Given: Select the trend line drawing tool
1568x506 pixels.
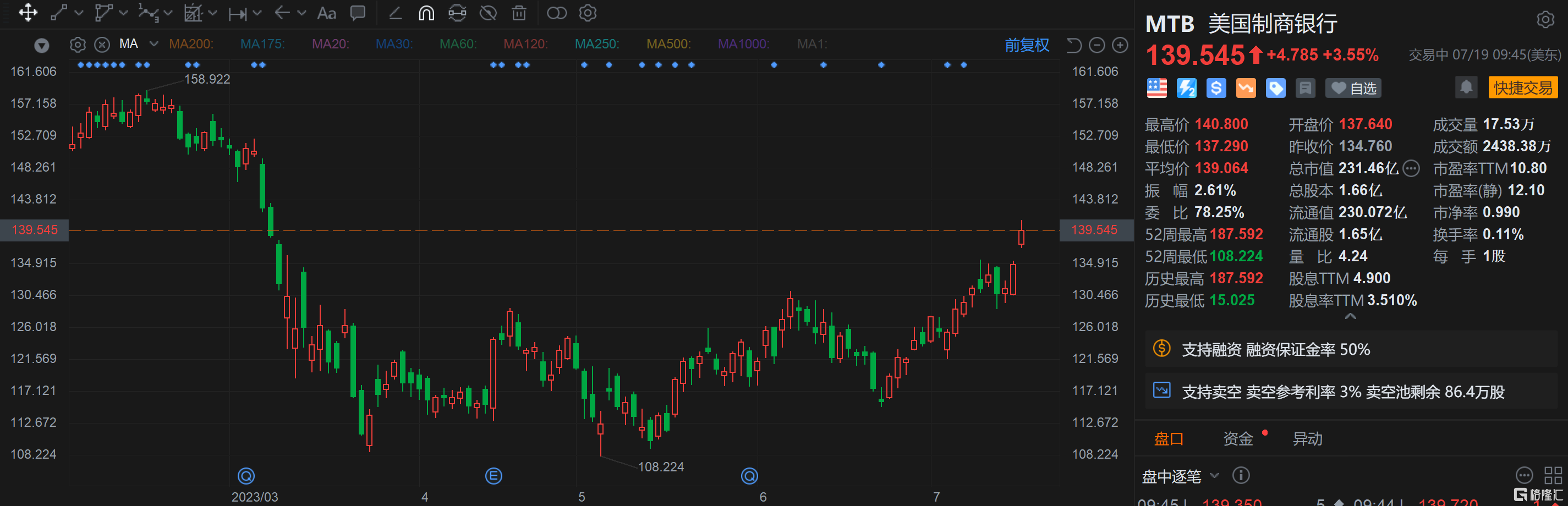Looking at the screenshot, I should pyautogui.click(x=59, y=13).
